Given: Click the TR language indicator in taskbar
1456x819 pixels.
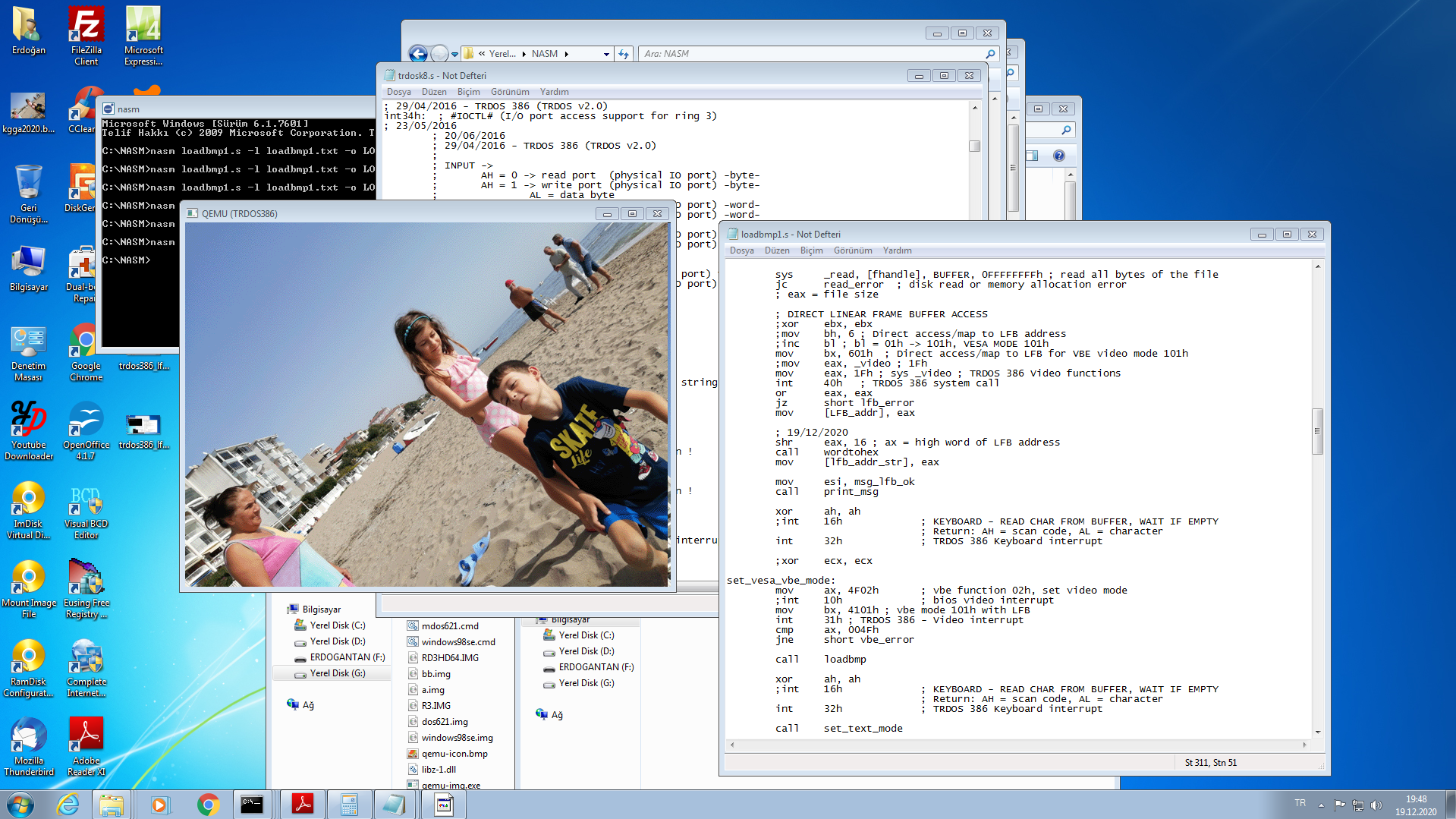Looking at the screenshot, I should click(1300, 803).
